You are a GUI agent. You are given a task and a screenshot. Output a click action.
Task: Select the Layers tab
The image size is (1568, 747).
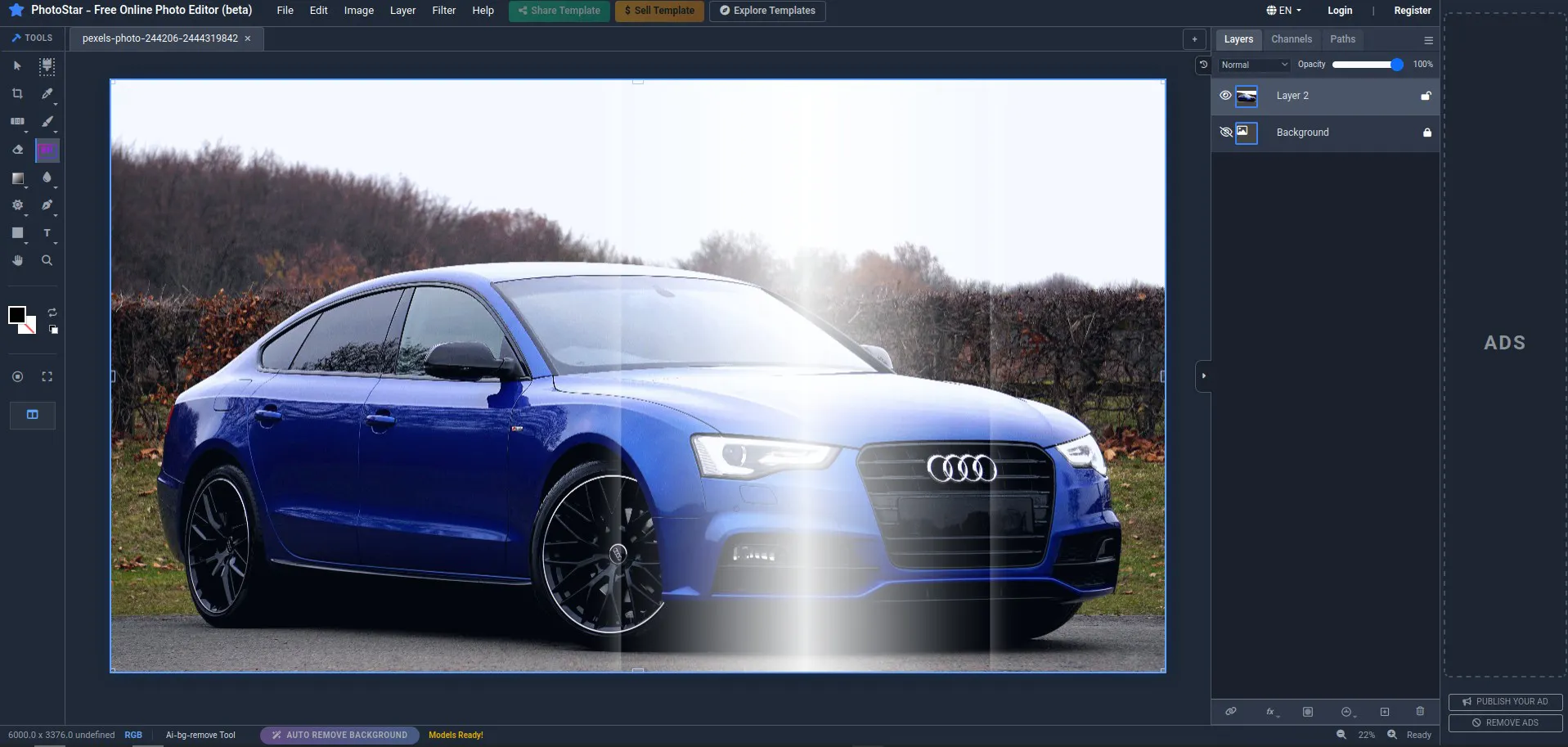[x=1238, y=39]
